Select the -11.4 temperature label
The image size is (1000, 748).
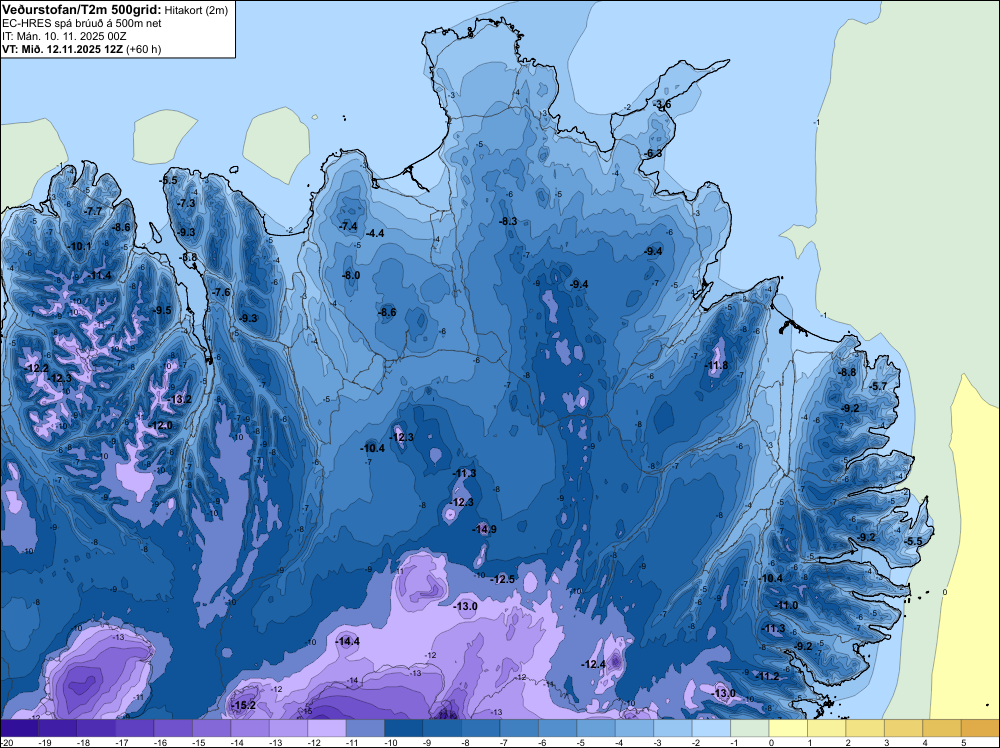(99, 275)
